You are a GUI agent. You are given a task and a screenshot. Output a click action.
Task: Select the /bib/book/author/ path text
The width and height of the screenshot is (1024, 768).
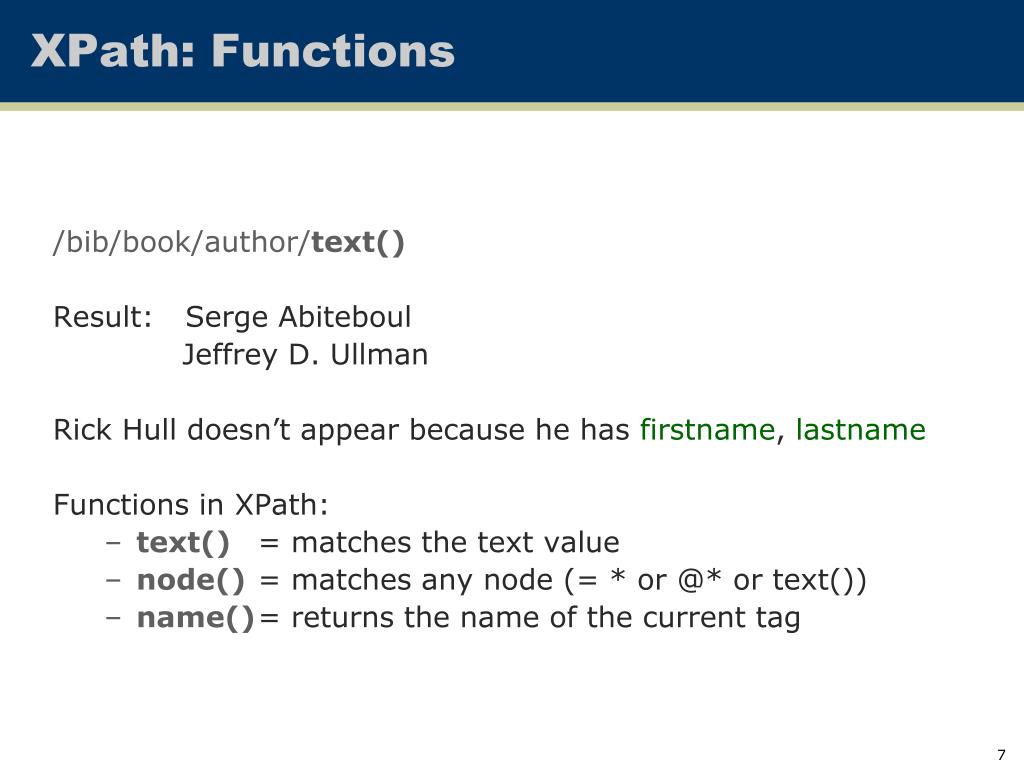(182, 242)
